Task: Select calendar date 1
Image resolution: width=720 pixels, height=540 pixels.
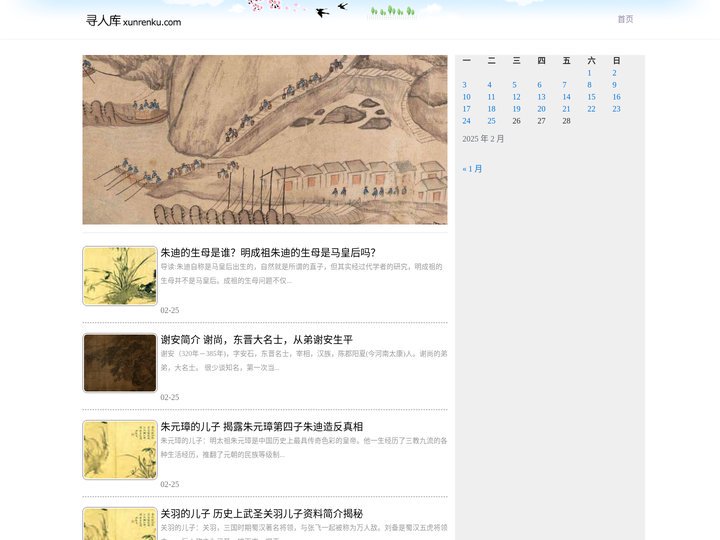Action: coord(589,73)
